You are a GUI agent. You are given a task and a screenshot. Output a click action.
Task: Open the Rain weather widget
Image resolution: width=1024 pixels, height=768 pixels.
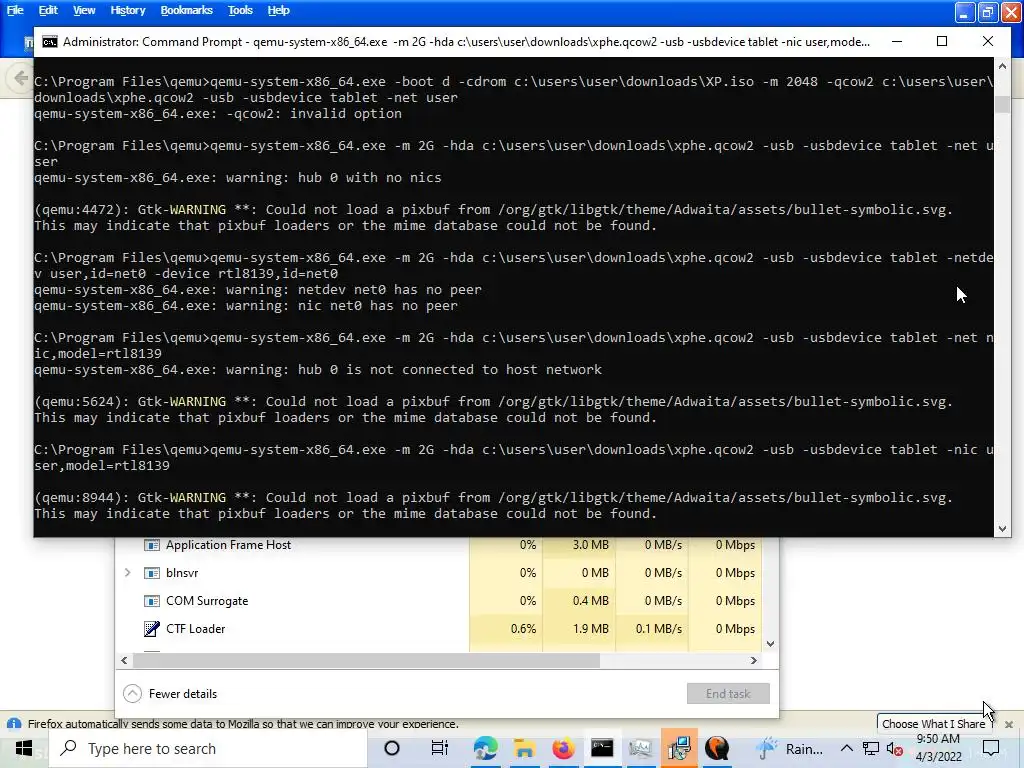pyautogui.click(x=788, y=748)
